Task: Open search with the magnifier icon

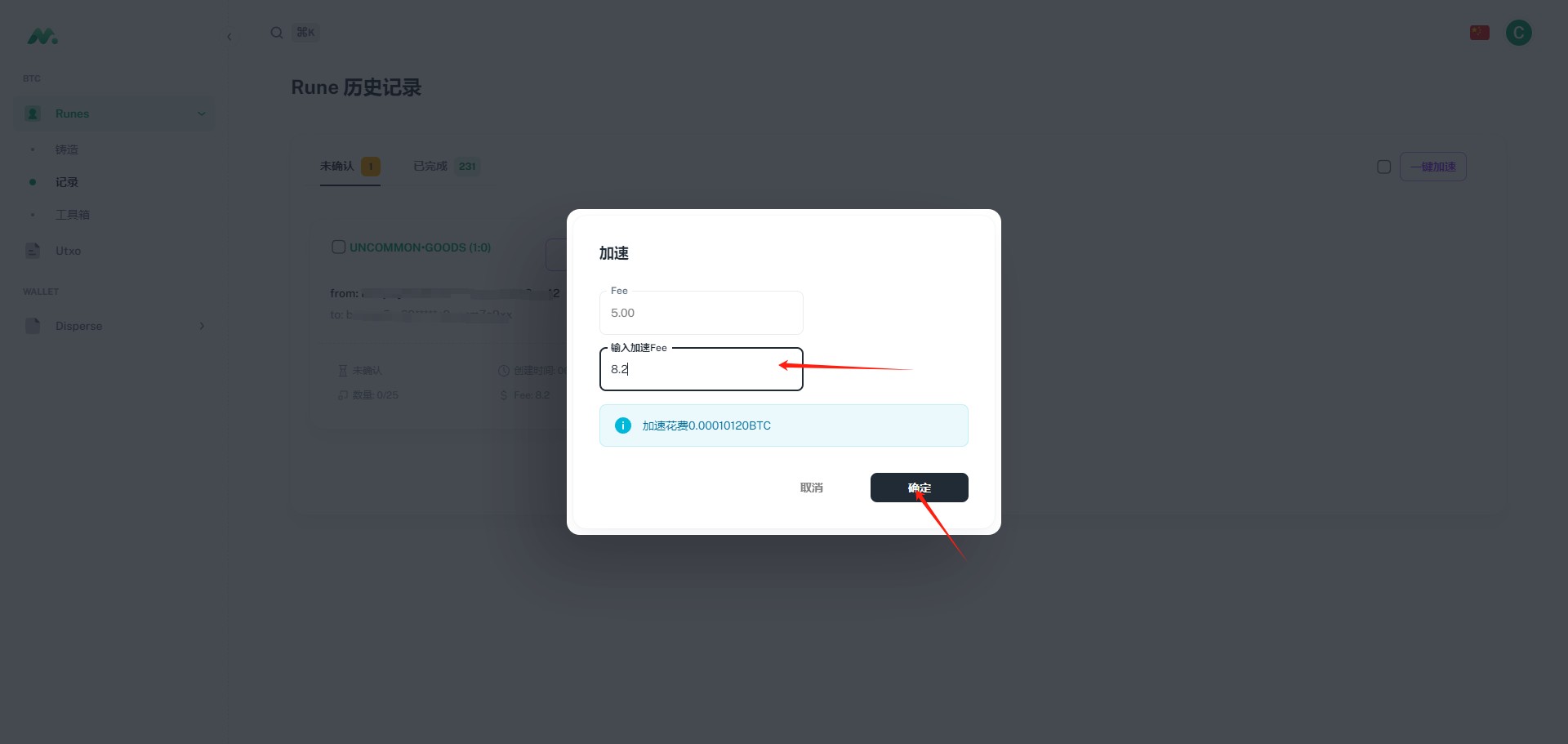Action: [x=277, y=33]
